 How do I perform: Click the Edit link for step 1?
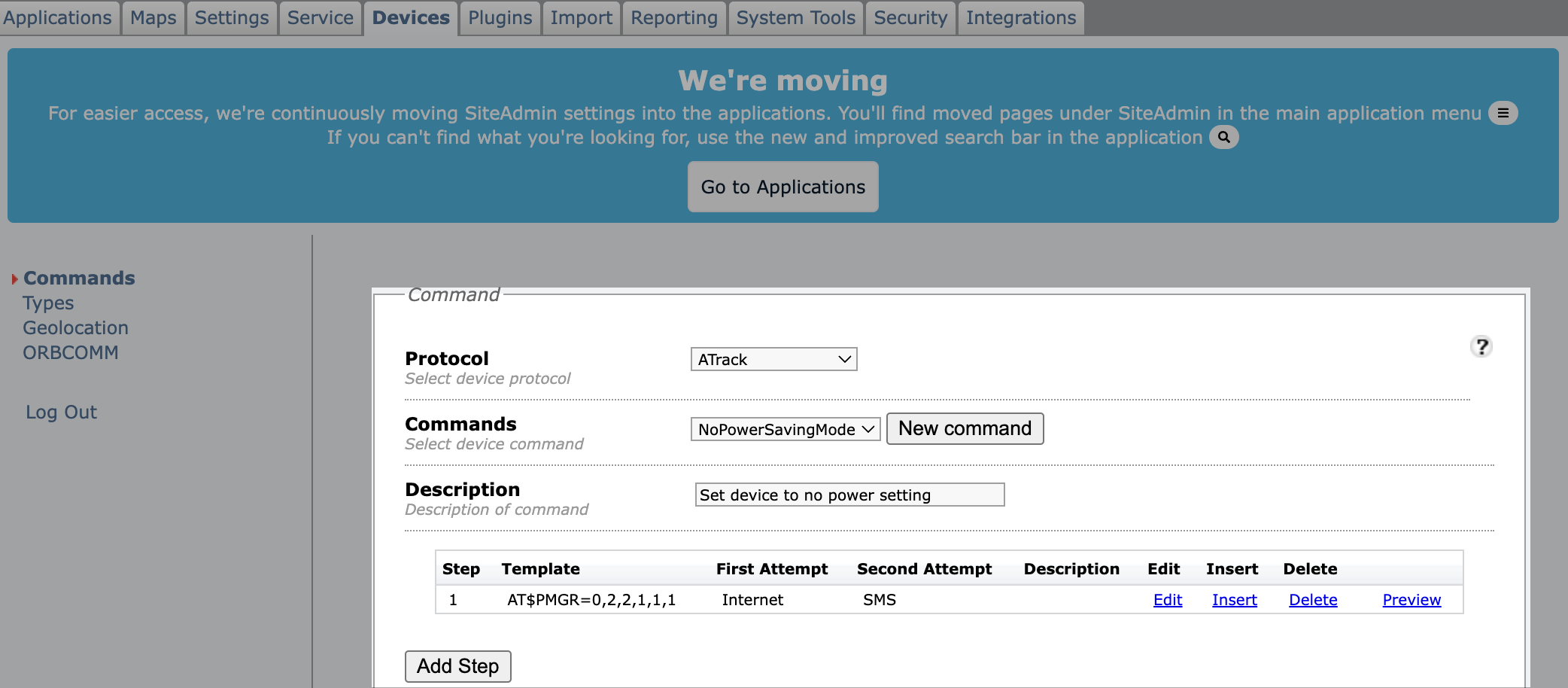(x=1168, y=600)
